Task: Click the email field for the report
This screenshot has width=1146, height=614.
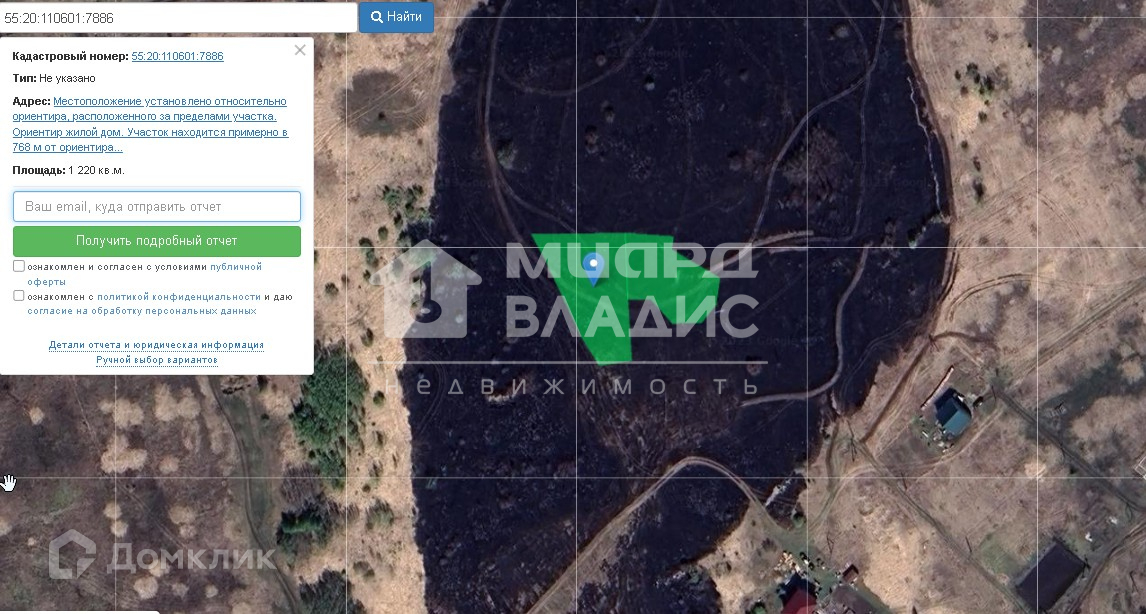Action: coord(157,207)
